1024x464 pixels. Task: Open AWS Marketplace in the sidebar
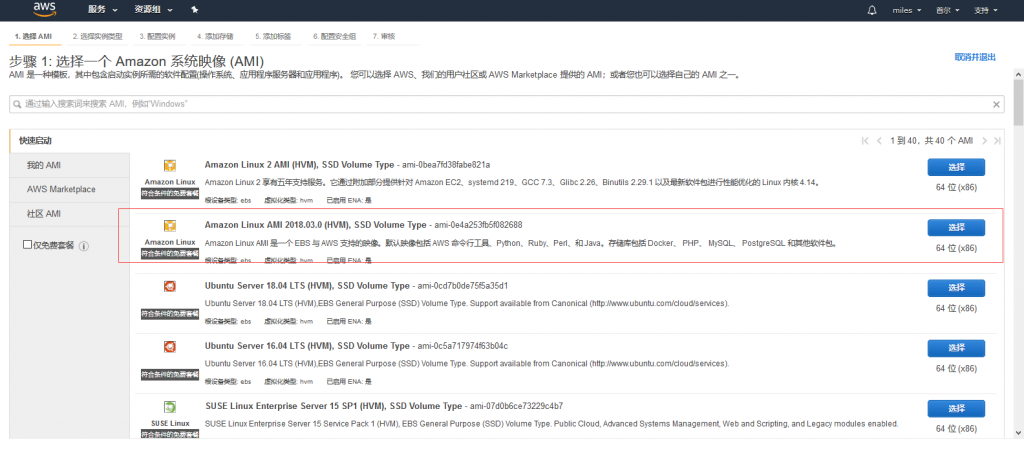click(69, 190)
